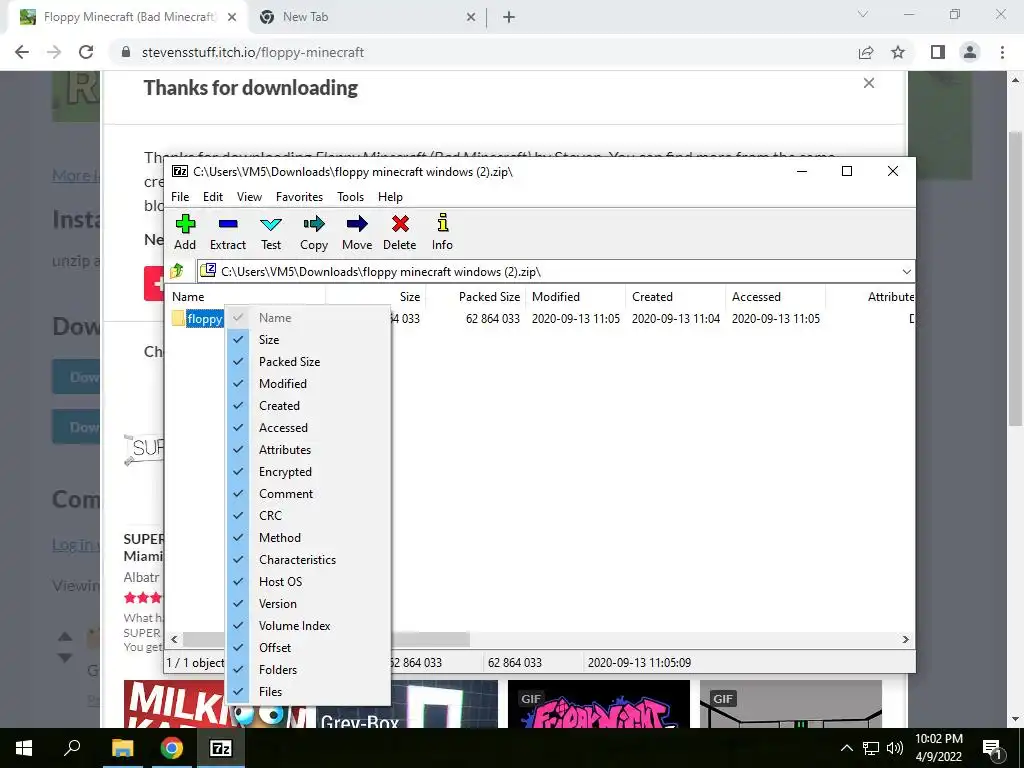This screenshot has width=1024, height=768.
Task: Switch to Chrome in taskbar
Action: (x=171, y=748)
